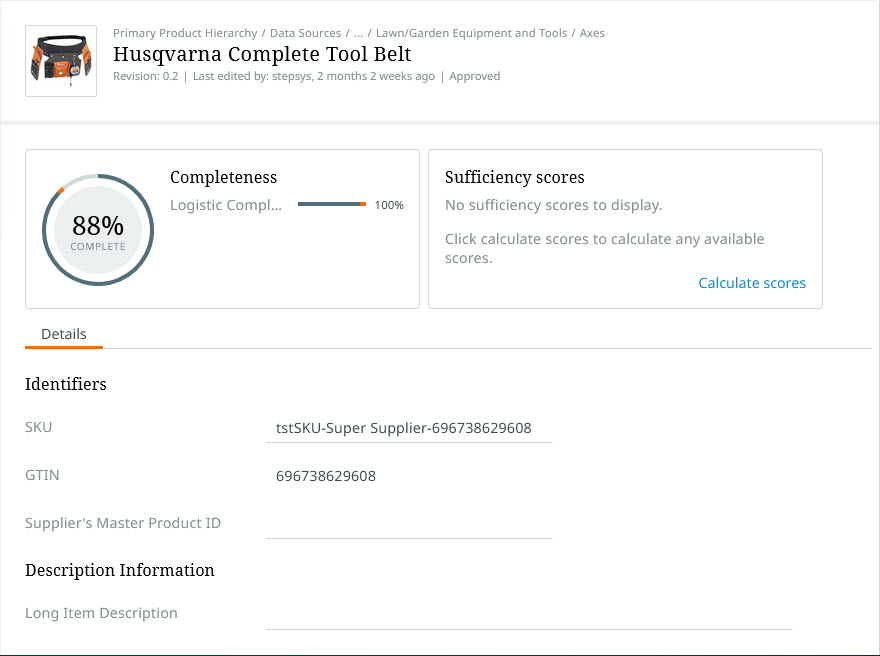The image size is (880, 656).
Task: Open Primary Product Hierarchy breadcrumb
Action: point(185,33)
